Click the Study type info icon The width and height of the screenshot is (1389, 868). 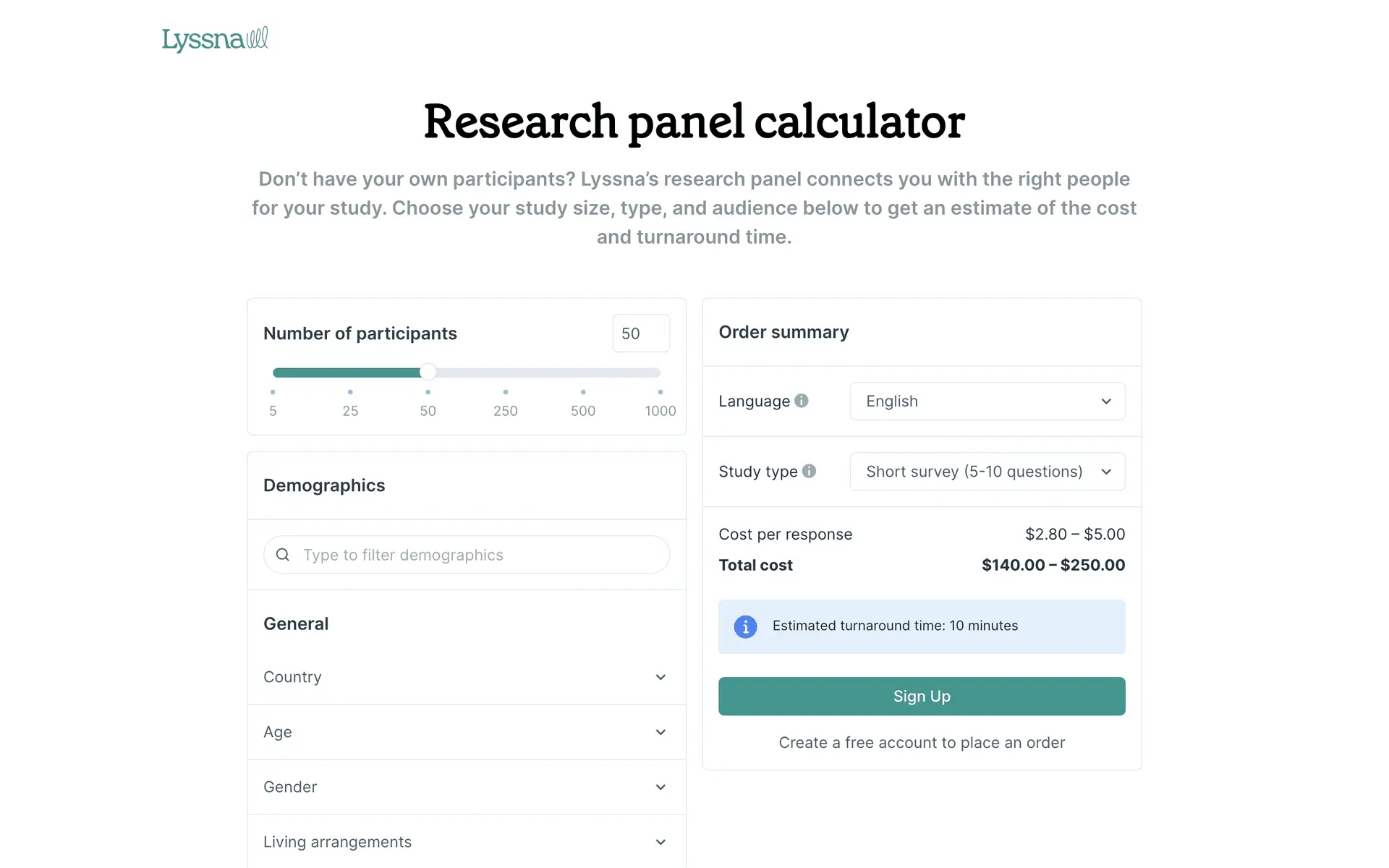click(810, 471)
